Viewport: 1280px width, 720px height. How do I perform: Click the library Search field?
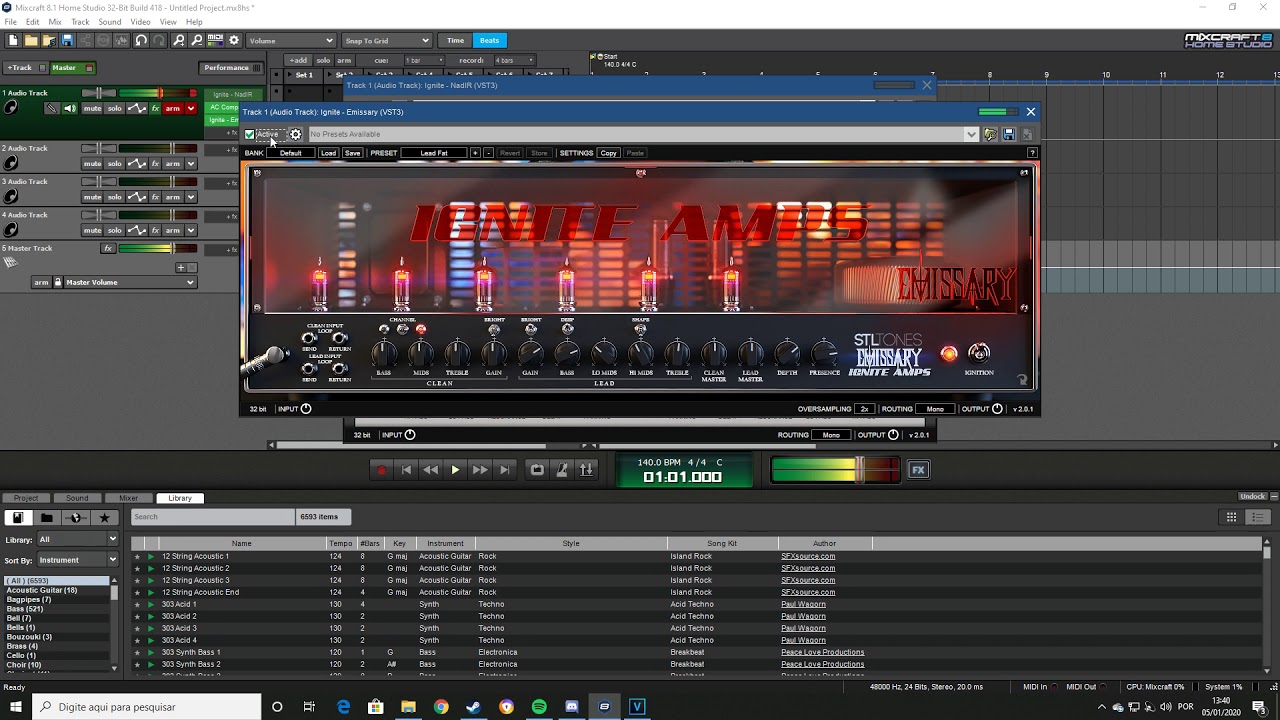(212, 517)
